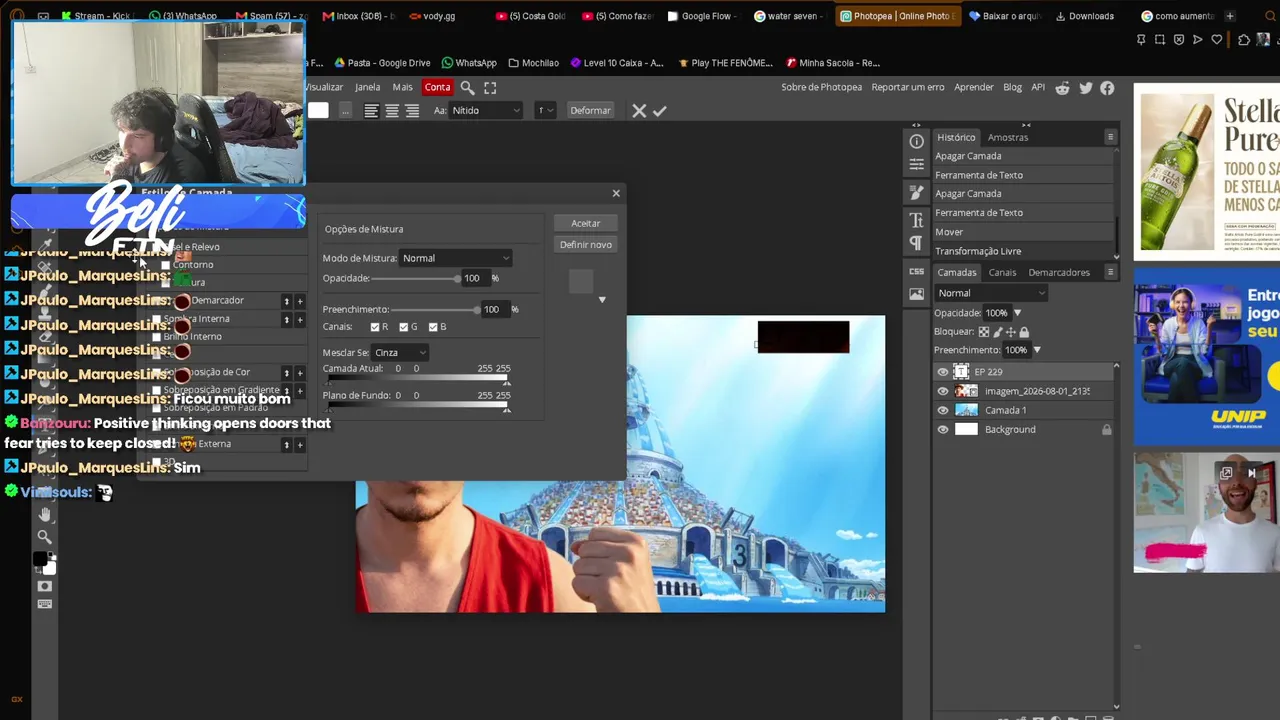The height and width of the screenshot is (720, 1280).
Task: Switch to the Amostras tab
Action: [1007, 137]
